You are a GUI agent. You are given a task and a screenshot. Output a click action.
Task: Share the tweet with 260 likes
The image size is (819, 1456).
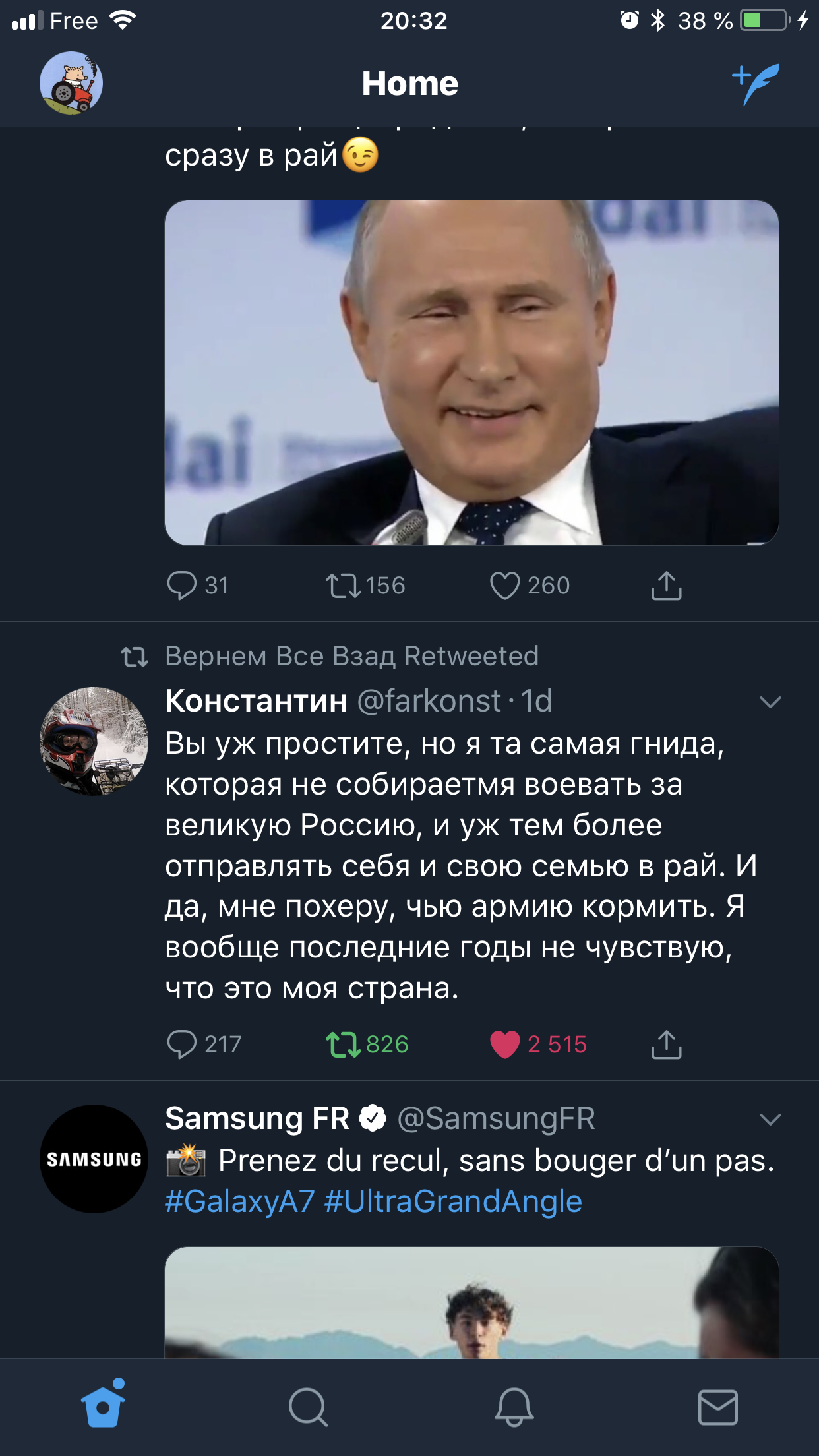(666, 586)
